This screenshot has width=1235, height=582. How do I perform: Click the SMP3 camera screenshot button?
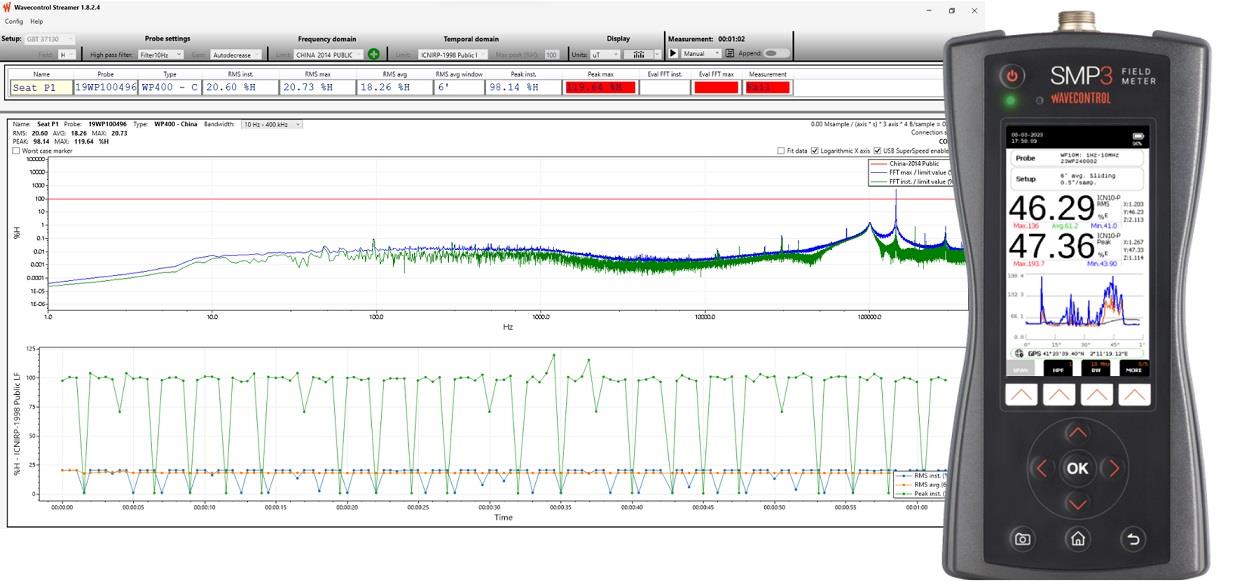point(1022,540)
